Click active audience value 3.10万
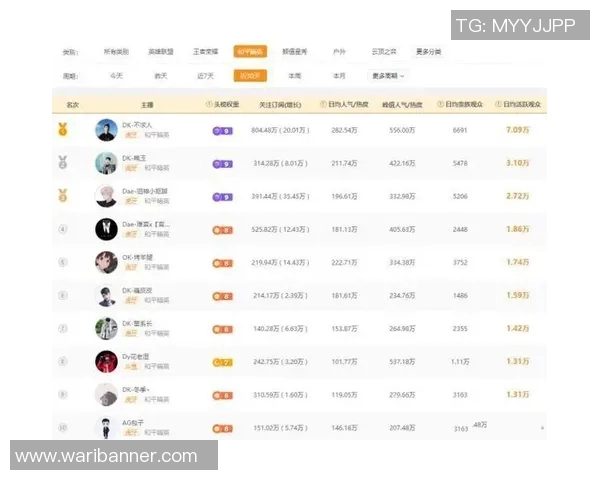 click(x=518, y=163)
